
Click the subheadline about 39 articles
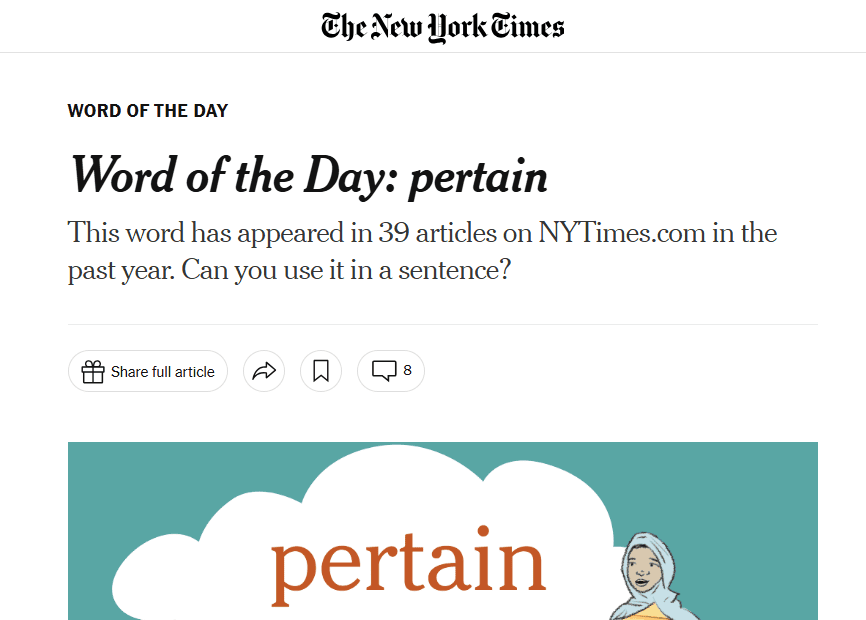pos(420,250)
